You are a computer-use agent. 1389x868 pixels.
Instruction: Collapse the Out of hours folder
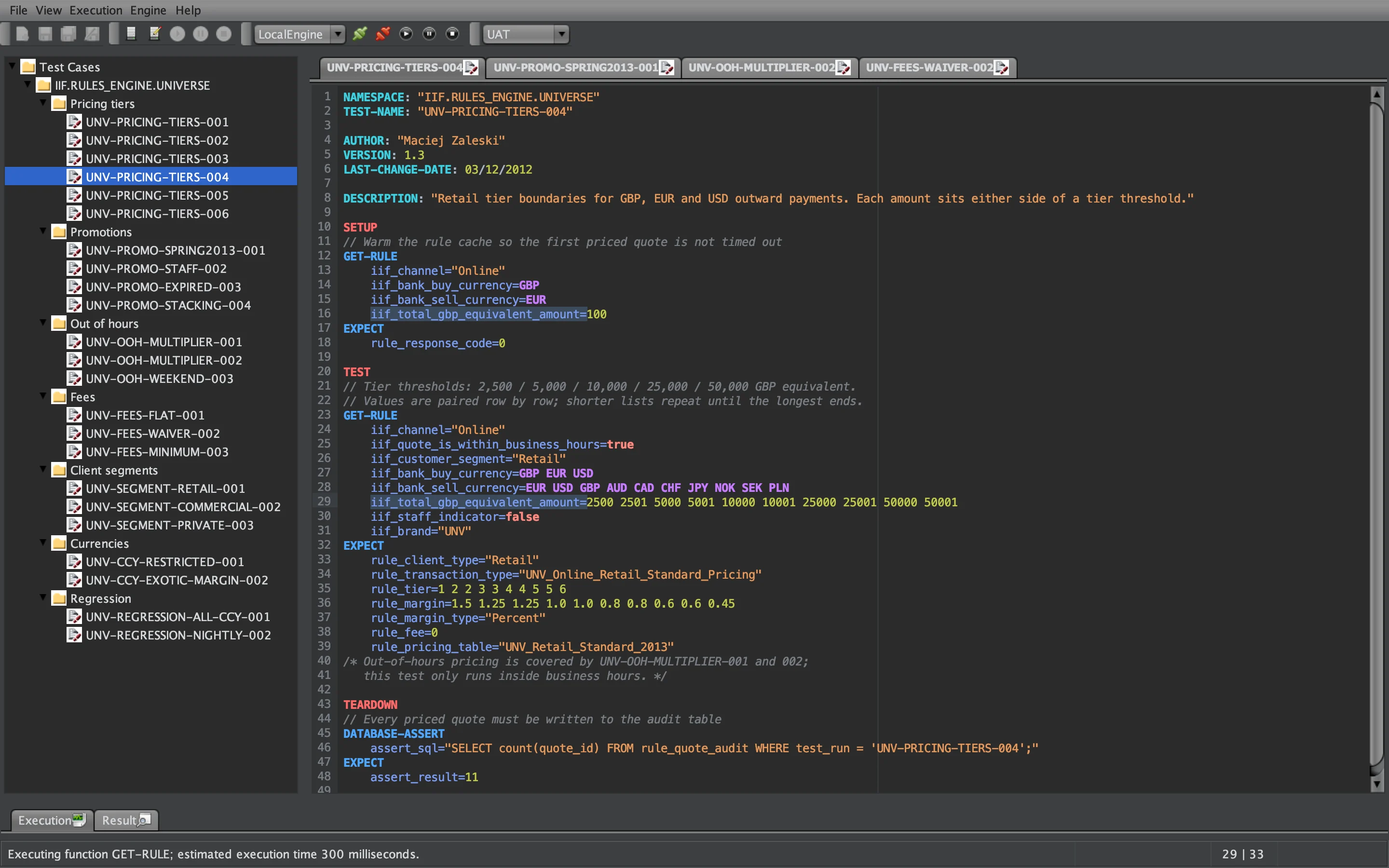pyautogui.click(x=43, y=323)
